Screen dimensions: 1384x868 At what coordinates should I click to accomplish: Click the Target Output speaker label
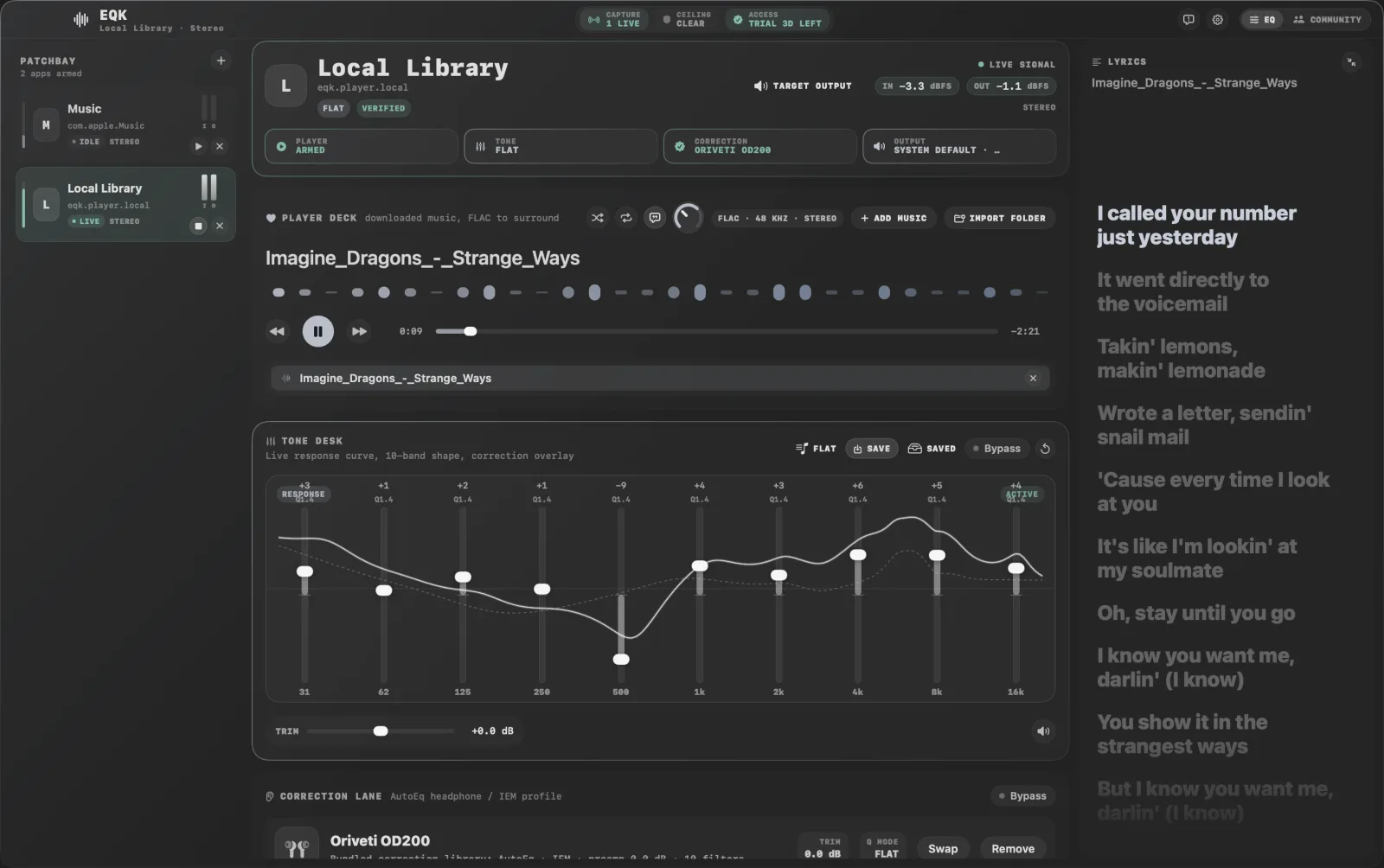(x=803, y=86)
